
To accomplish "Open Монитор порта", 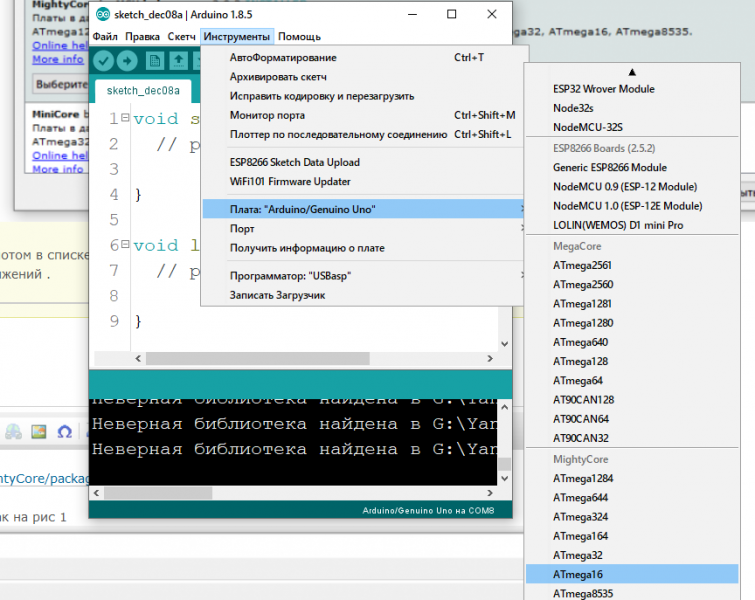I will (363, 115).
